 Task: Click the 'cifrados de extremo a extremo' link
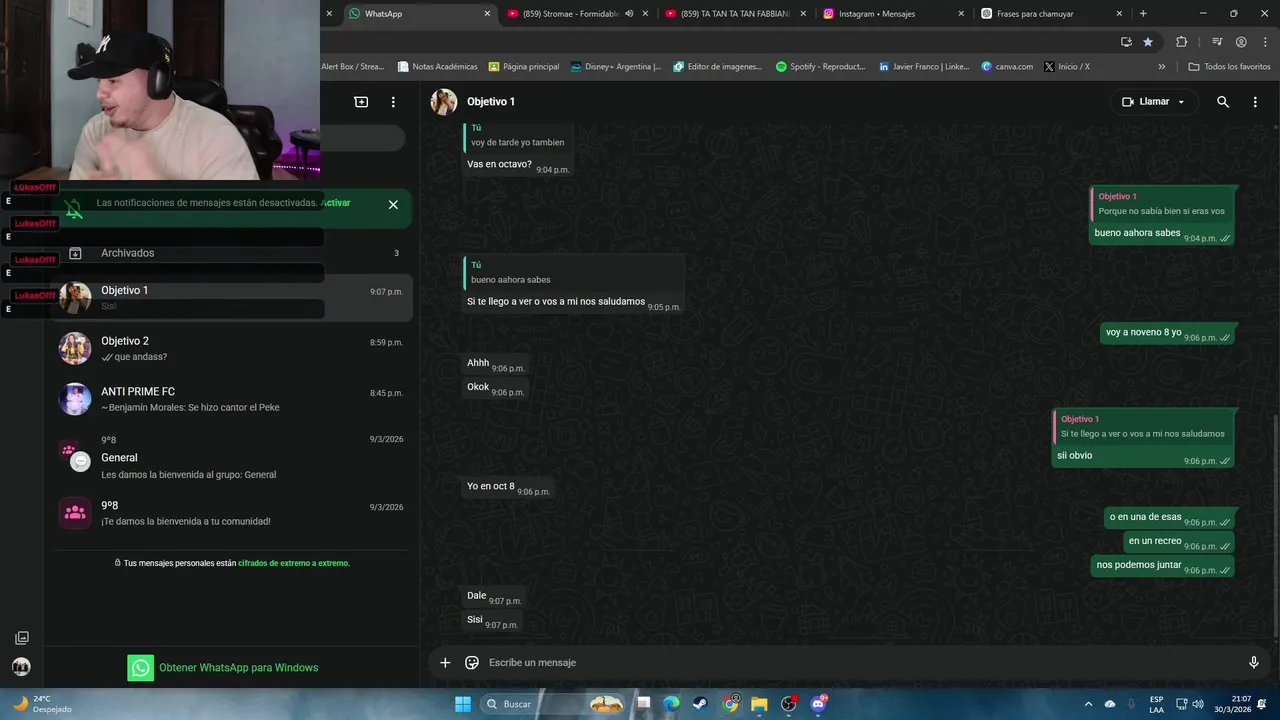pyautogui.click(x=294, y=563)
